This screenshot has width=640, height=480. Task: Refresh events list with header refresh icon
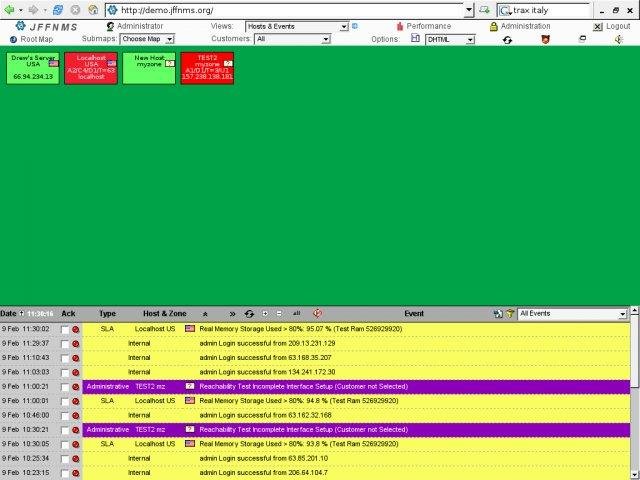tap(249, 314)
